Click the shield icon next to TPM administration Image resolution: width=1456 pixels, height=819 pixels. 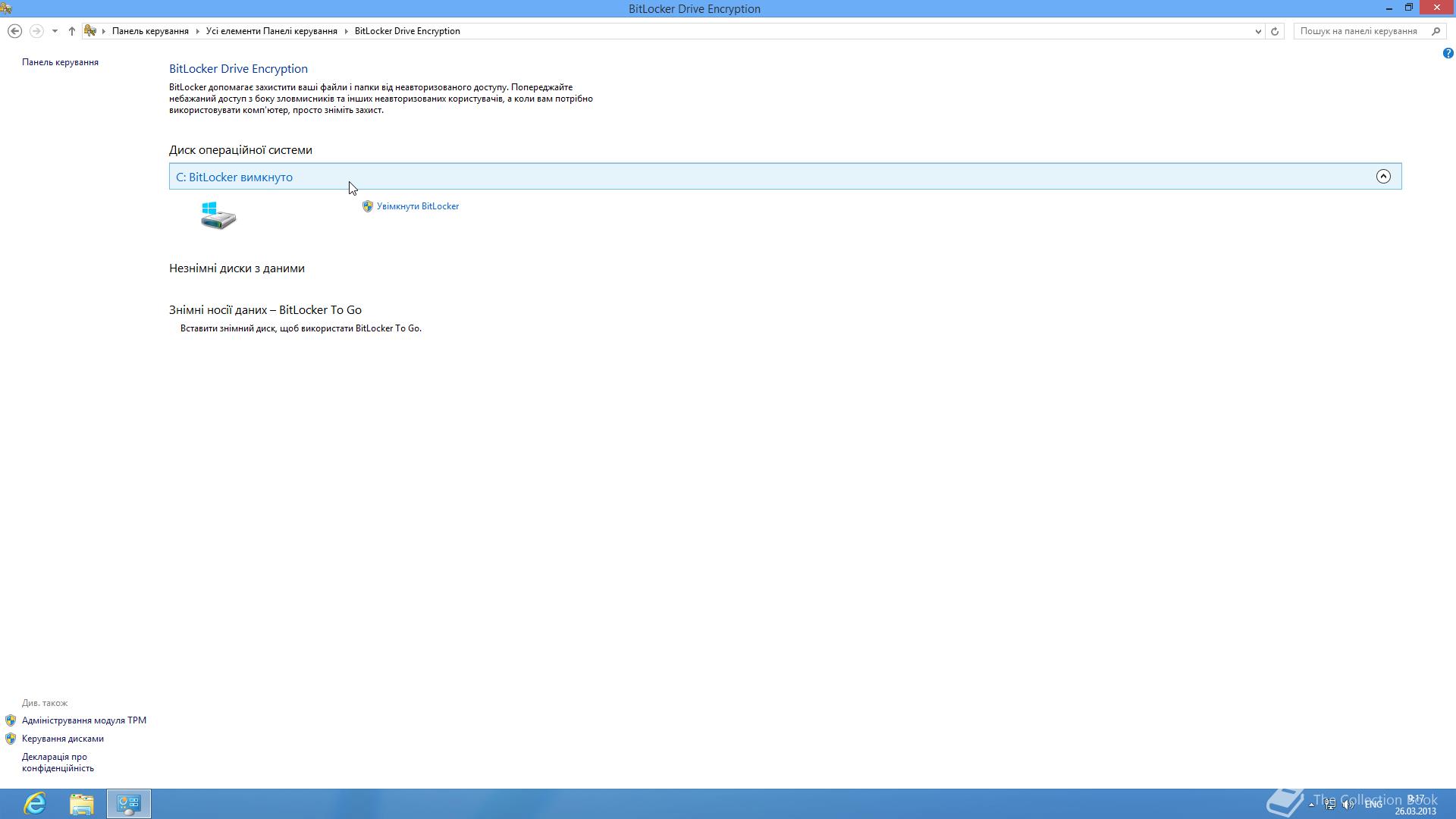(x=11, y=720)
